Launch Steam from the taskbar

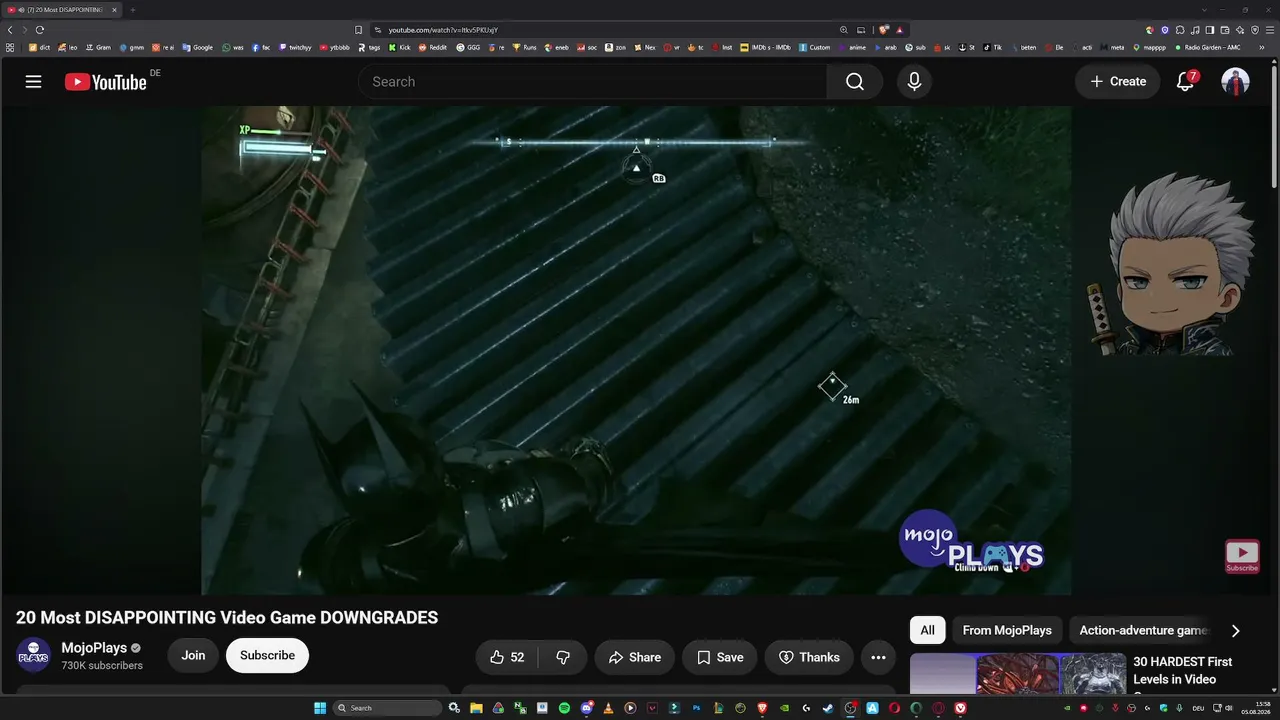tap(828, 708)
